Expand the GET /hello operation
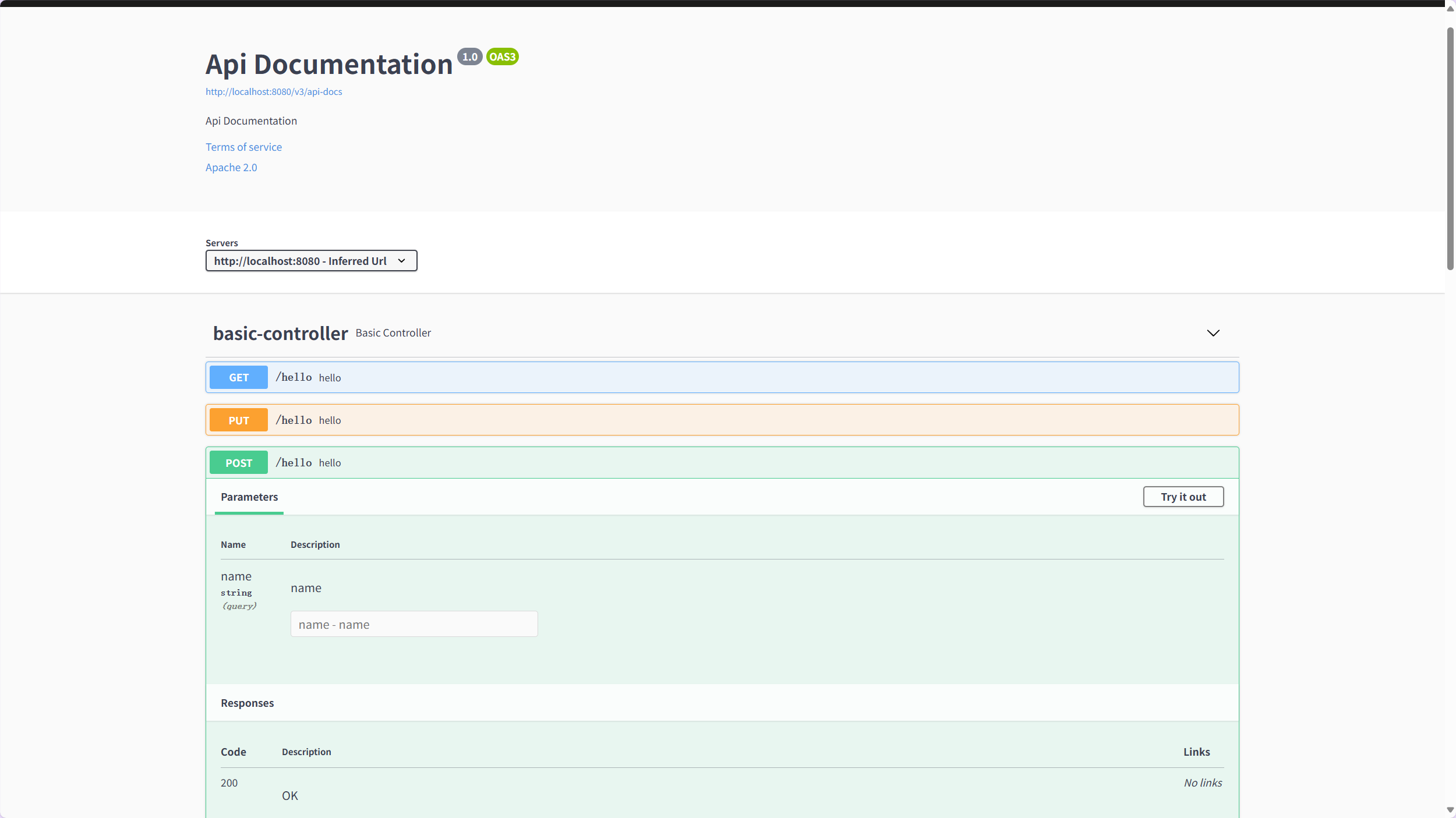 pos(722,377)
